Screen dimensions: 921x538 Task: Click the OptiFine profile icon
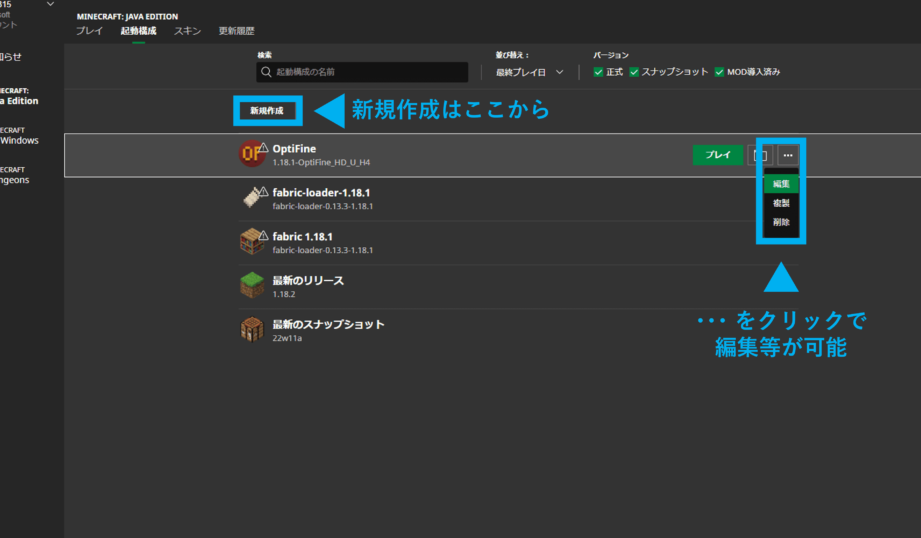pyautogui.click(x=251, y=154)
